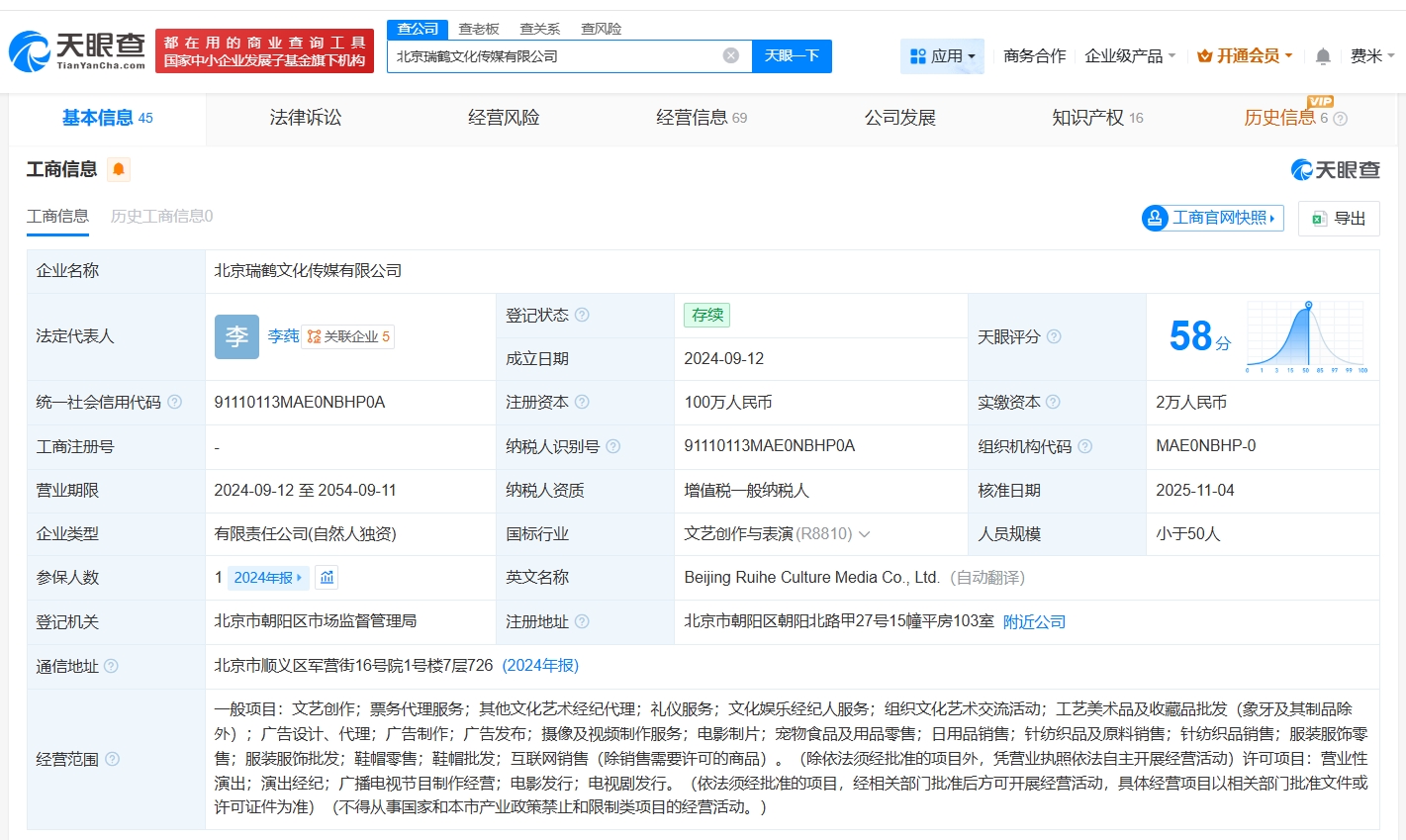1406x840 pixels.
Task: Click help icon next to 天眼评分
Action: (1054, 336)
